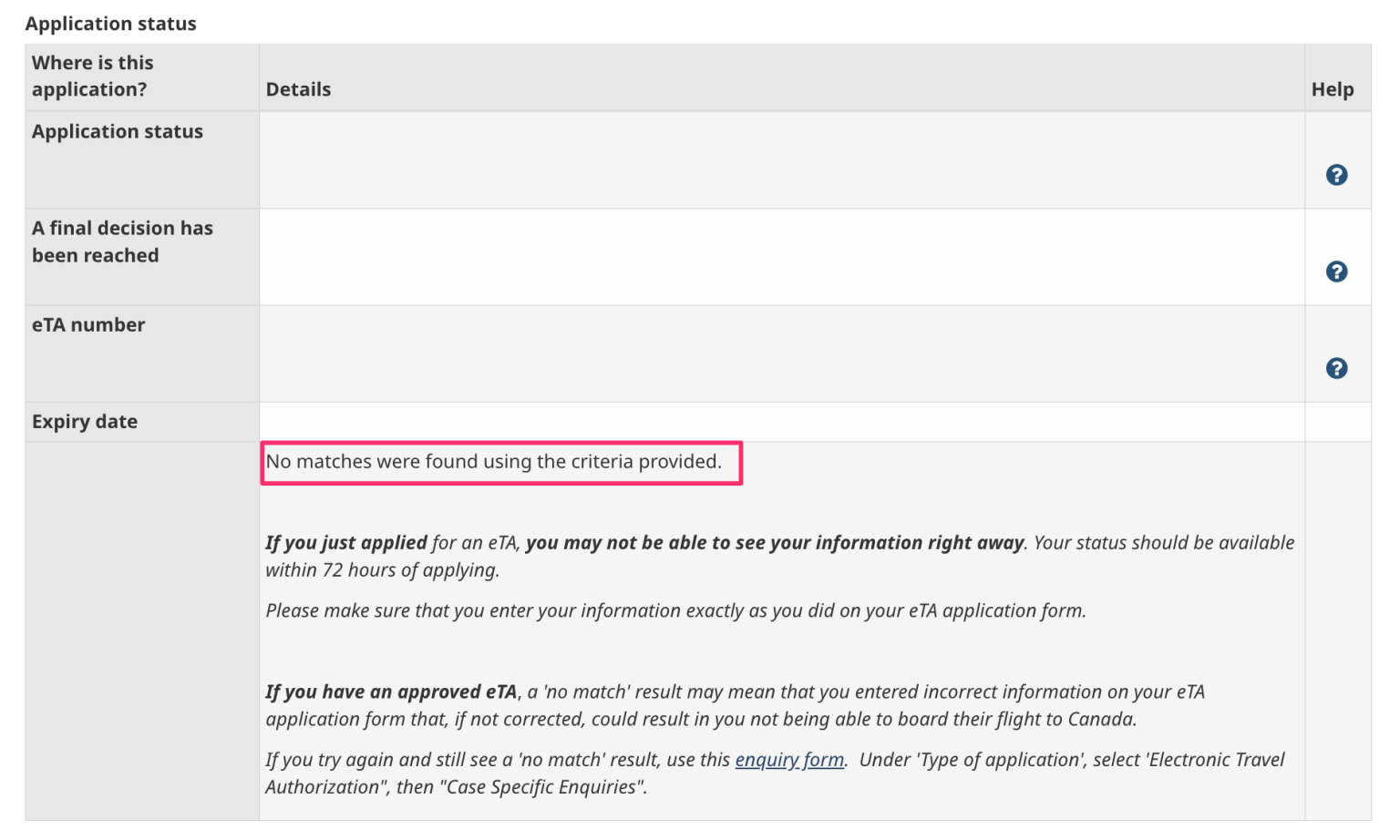Image resolution: width=1400 pixels, height=840 pixels.
Task: Open help icon for eTA number
Action: tap(1336, 368)
